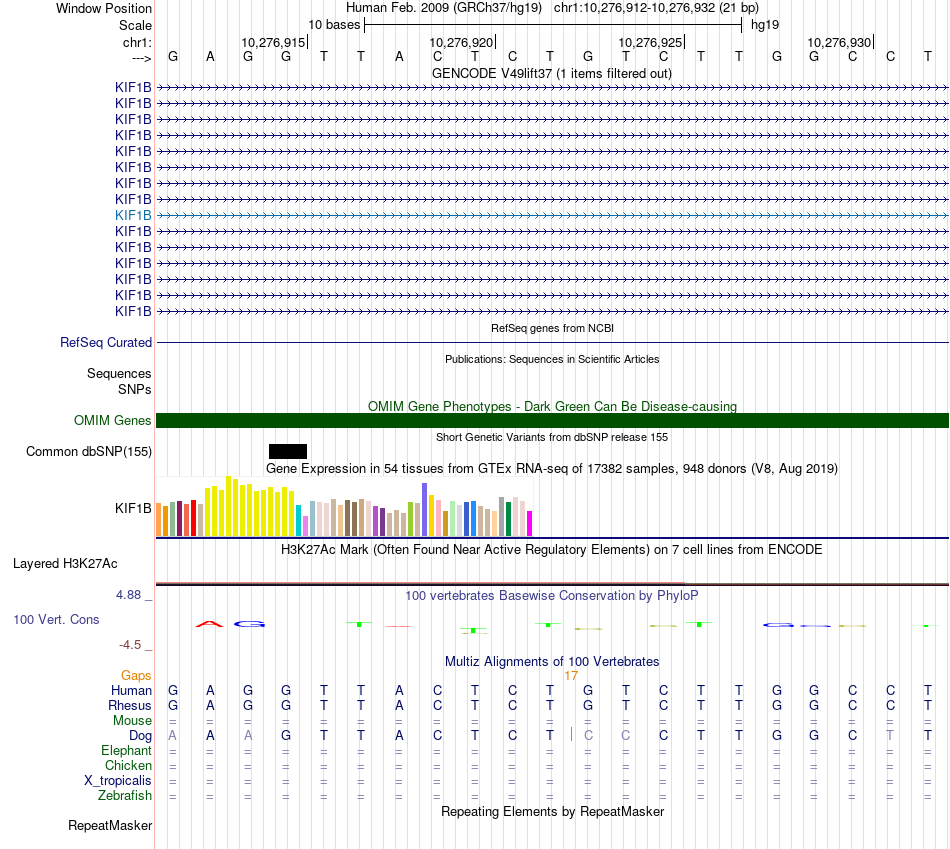The width and height of the screenshot is (950, 849).
Task: Click the magenta last bar in GTEx chart
Action: click(x=530, y=524)
